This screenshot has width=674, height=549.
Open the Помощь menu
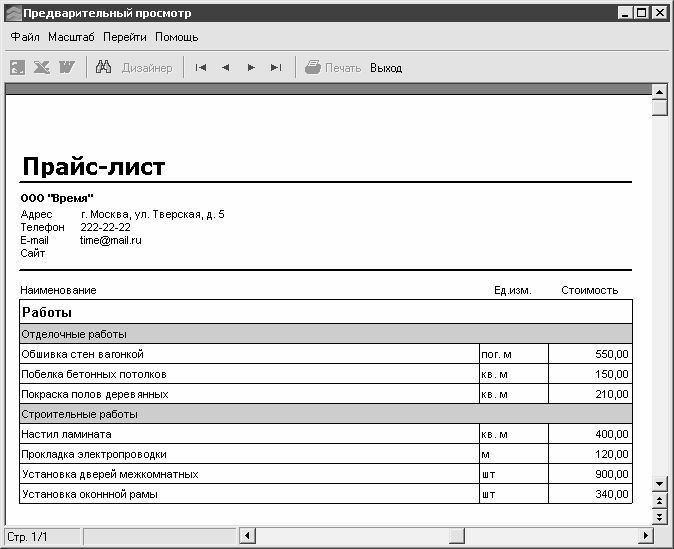(177, 37)
